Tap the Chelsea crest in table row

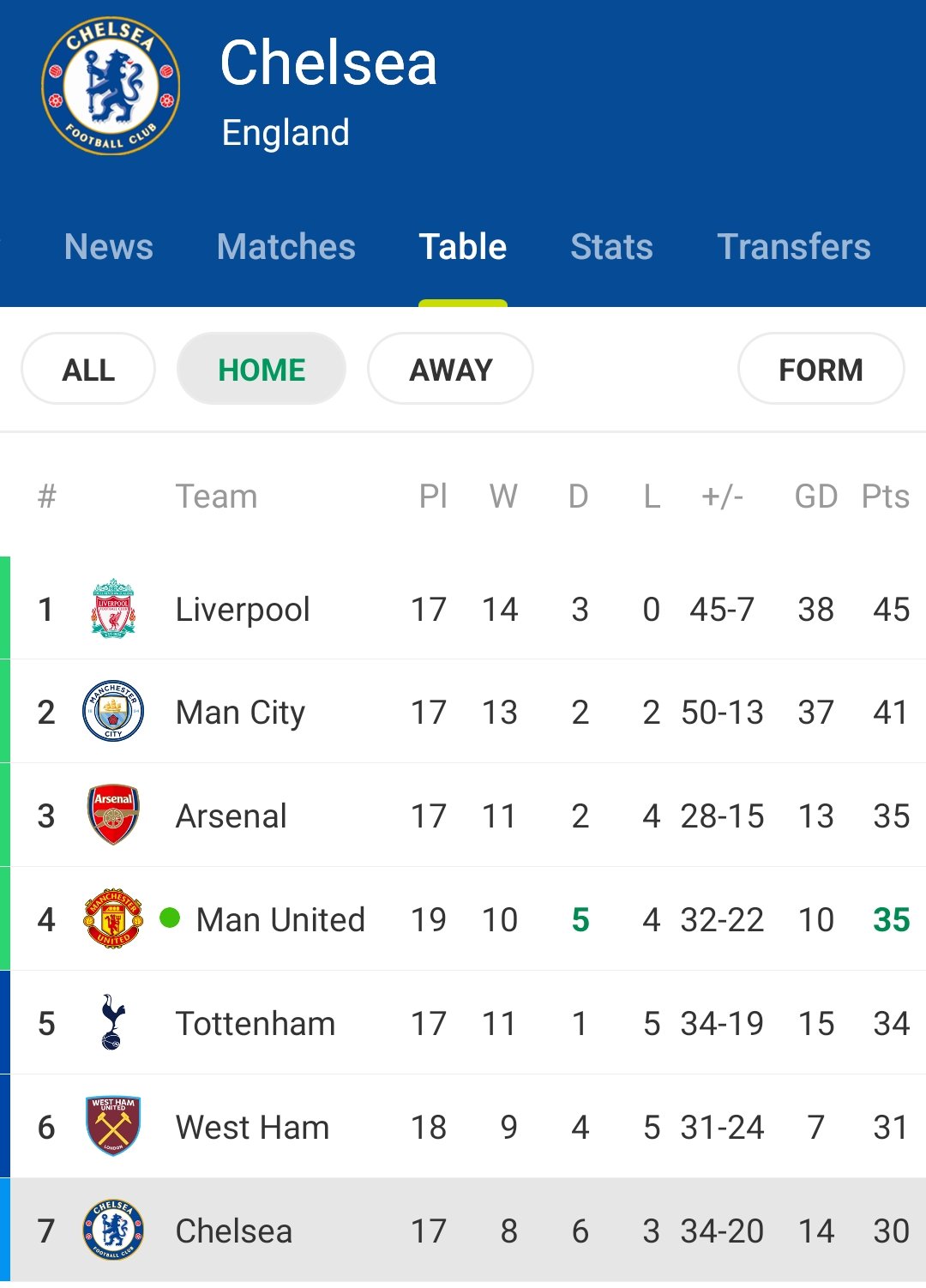click(113, 1230)
